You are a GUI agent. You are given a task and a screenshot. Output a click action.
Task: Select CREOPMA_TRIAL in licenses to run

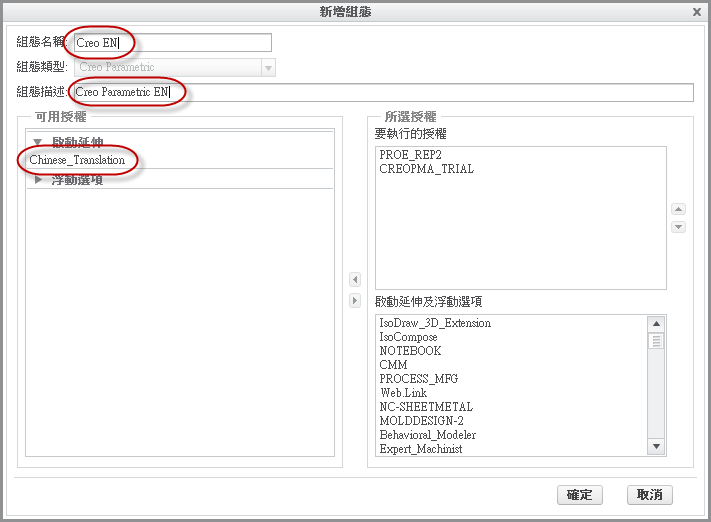click(x=427, y=169)
